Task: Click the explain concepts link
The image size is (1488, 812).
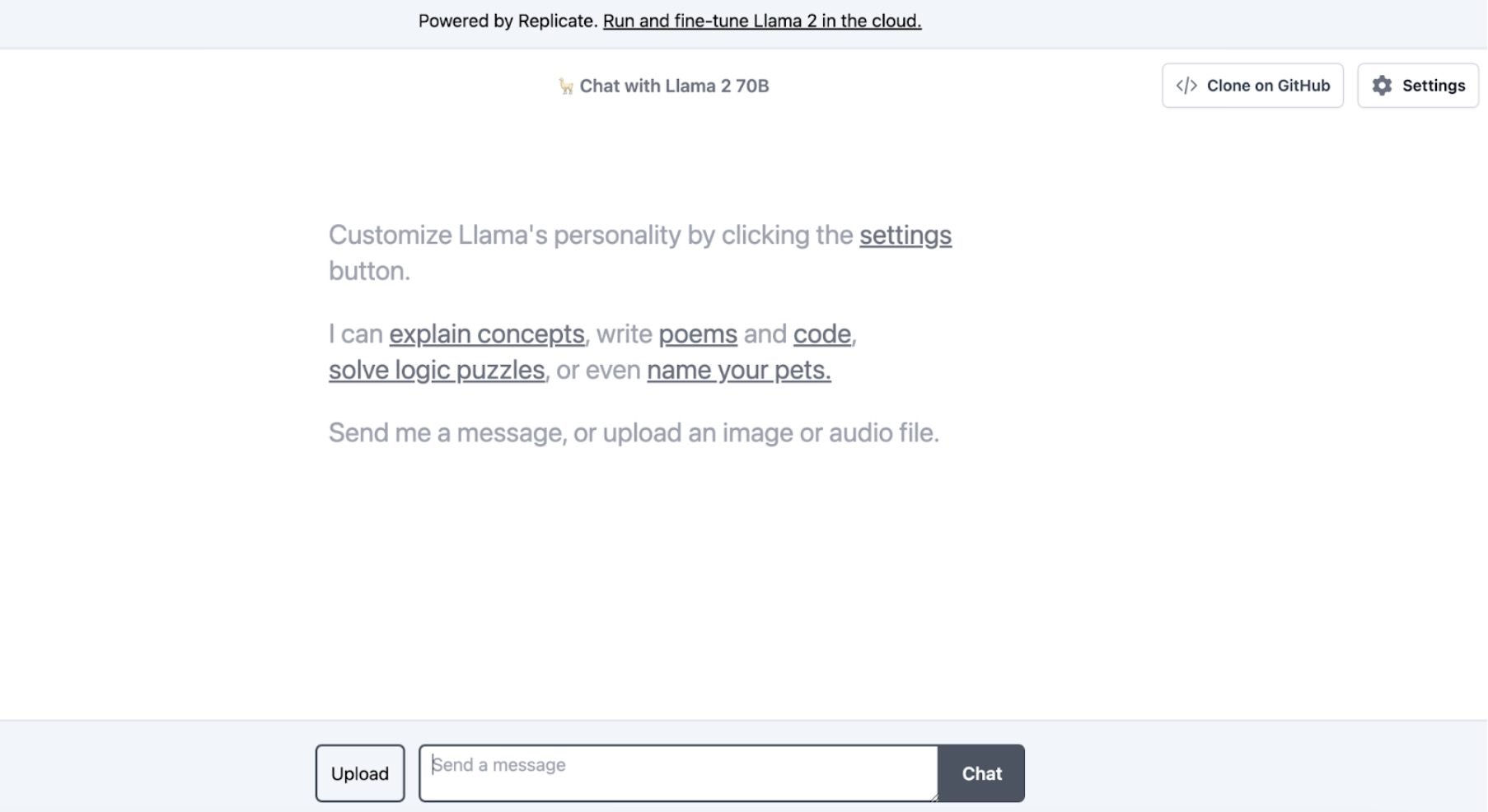Action: tap(487, 334)
